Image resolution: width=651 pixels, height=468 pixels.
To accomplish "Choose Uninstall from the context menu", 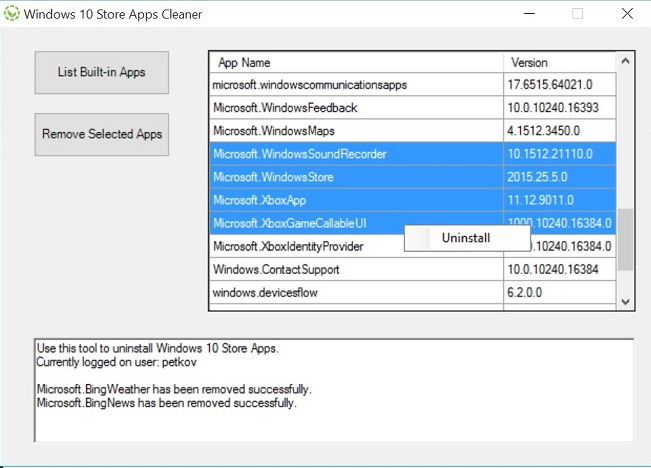I will pos(467,238).
